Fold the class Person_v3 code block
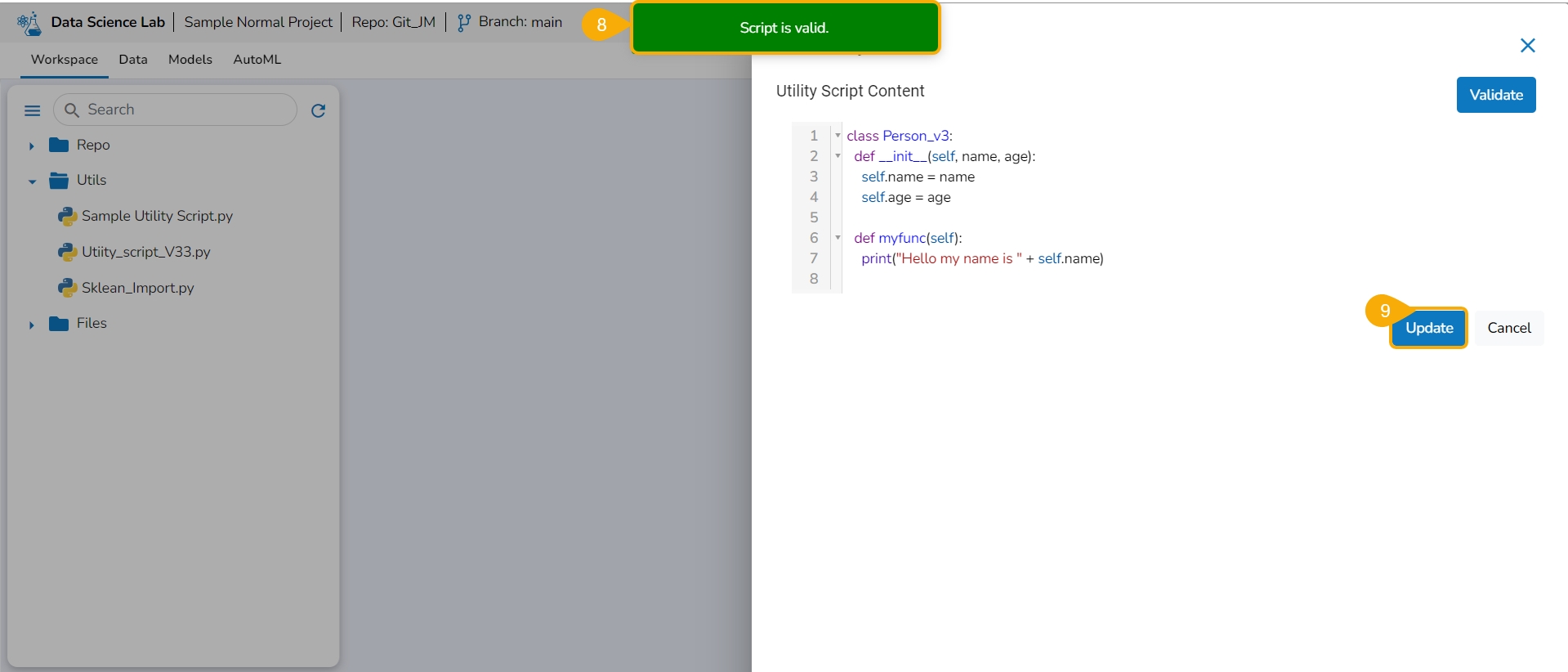This screenshot has height=672, width=1568. click(838, 136)
